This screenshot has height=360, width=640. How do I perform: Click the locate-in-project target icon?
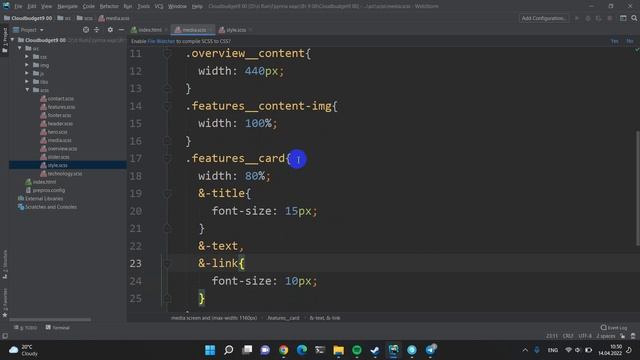point(86,30)
